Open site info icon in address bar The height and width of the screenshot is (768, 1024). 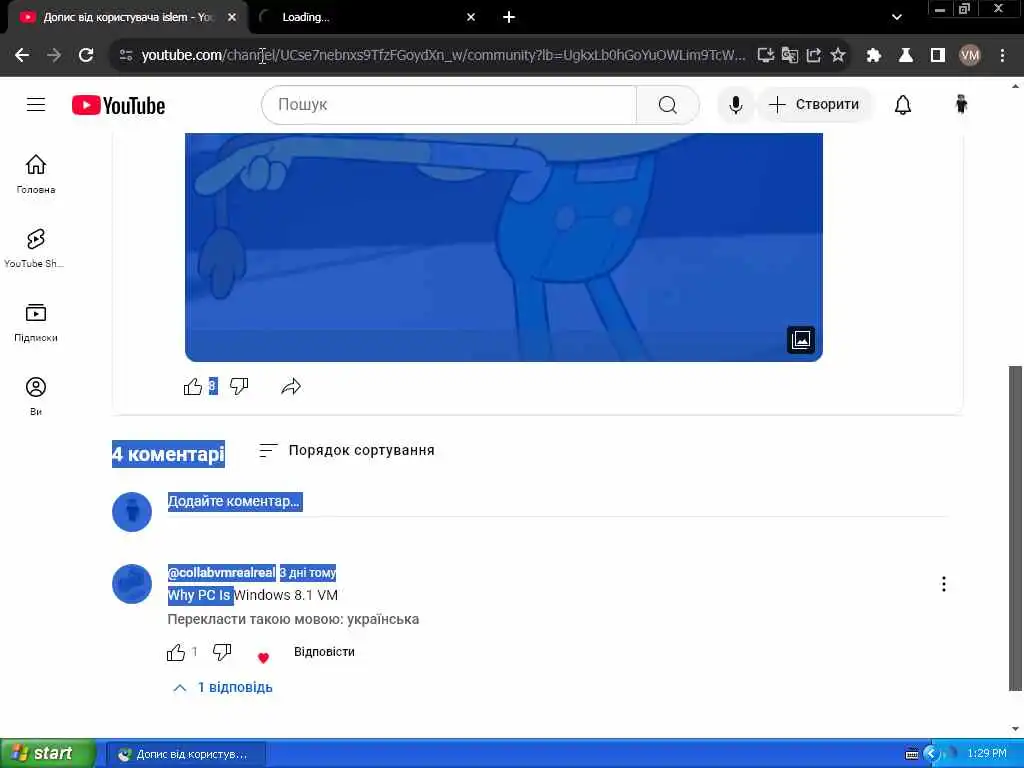click(126, 56)
